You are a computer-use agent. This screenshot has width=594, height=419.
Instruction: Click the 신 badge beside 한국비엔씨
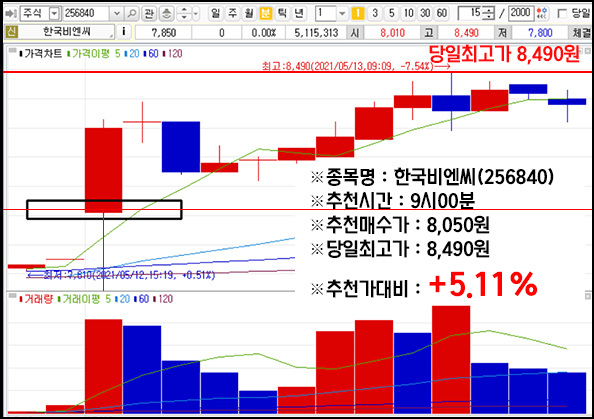coord(11,32)
